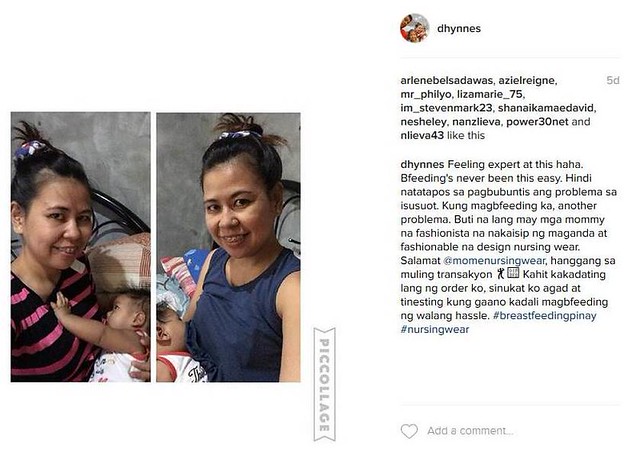The height and width of the screenshot is (452, 640).
Task: Visit the mr_philyo profile
Action: coord(425,94)
